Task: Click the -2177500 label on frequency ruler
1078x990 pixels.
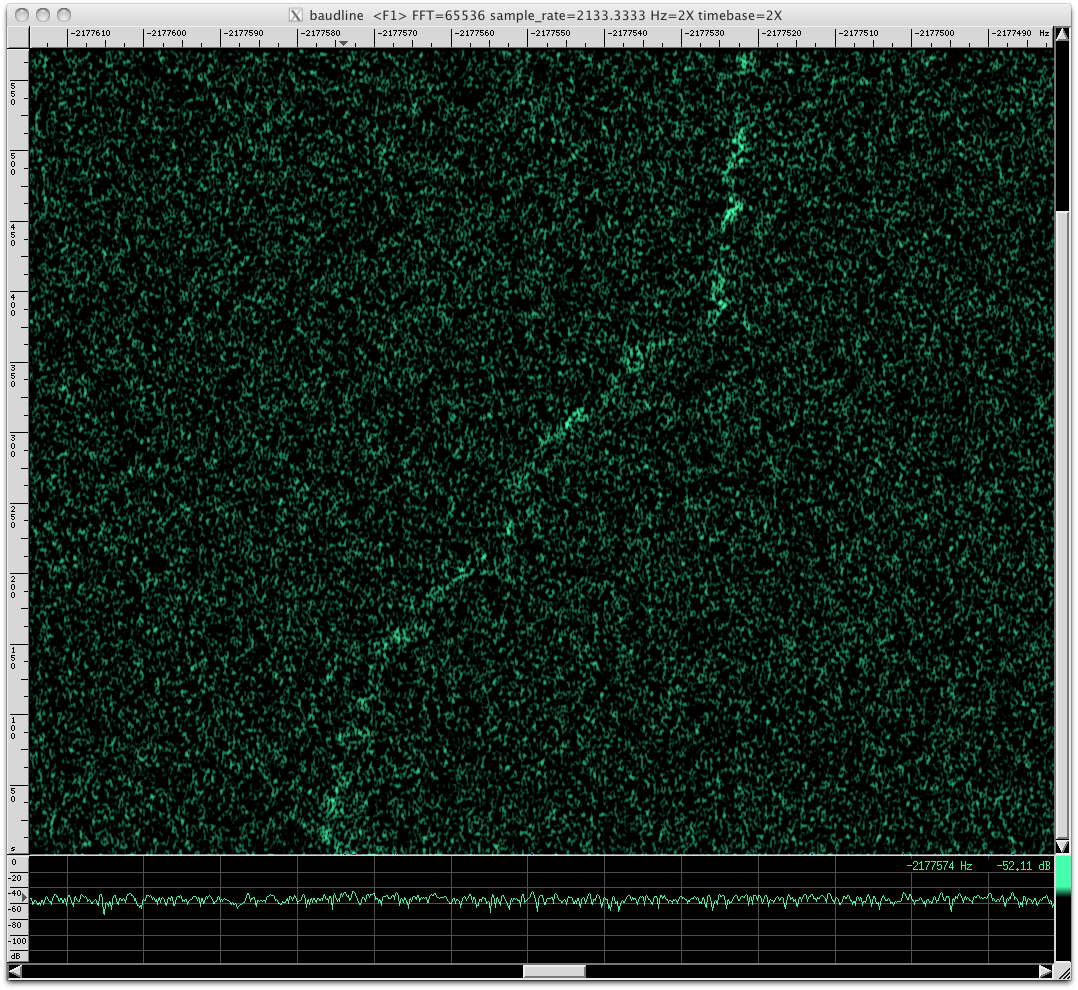Action: pos(935,33)
